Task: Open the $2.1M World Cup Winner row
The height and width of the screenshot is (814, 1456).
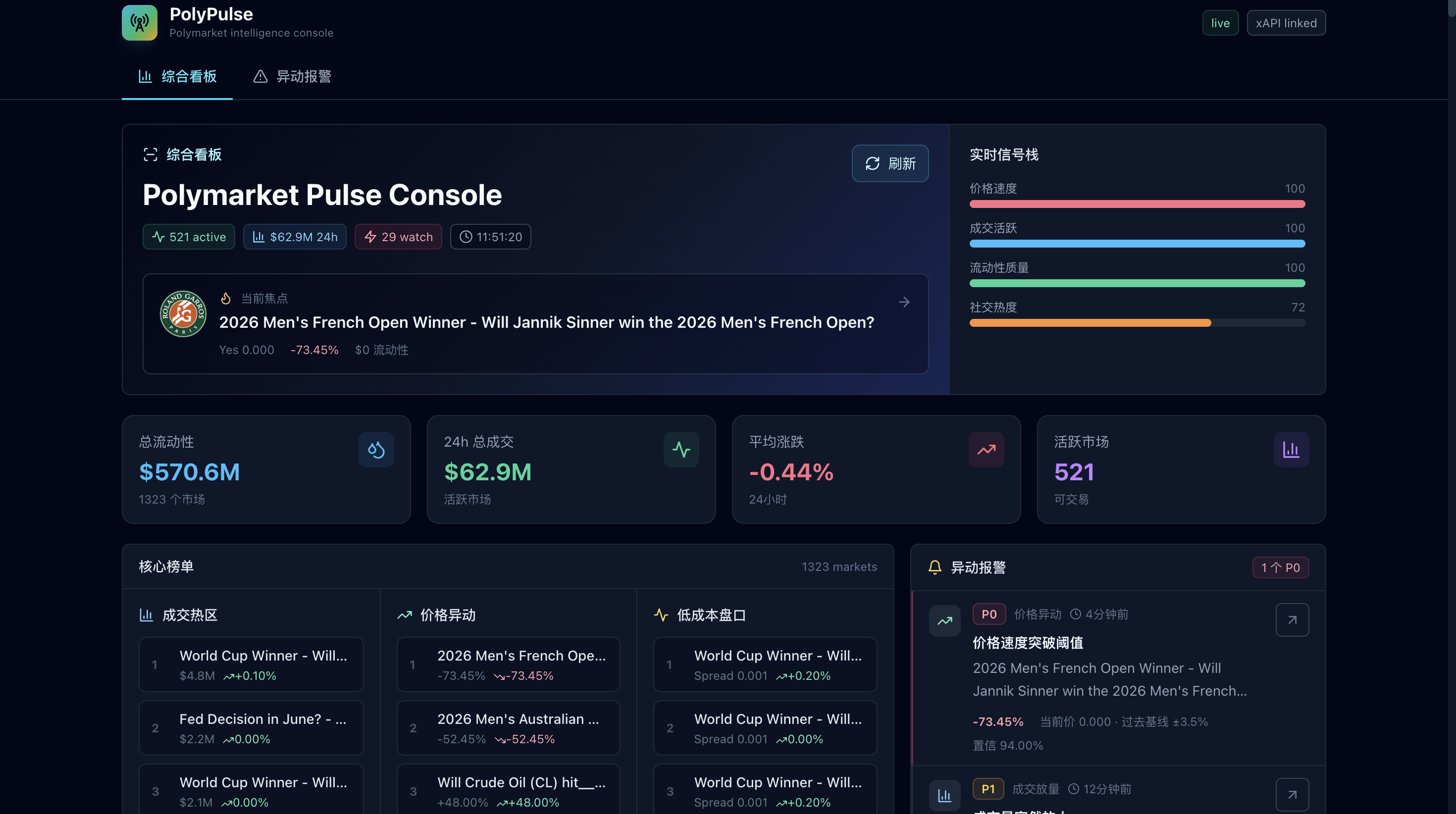Action: (x=251, y=790)
